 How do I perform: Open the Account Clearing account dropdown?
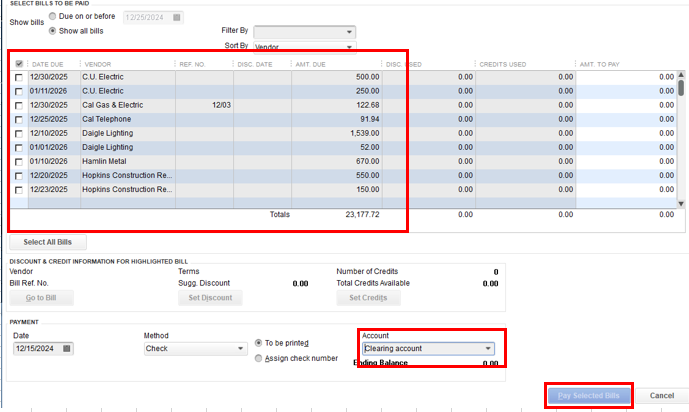(428, 348)
